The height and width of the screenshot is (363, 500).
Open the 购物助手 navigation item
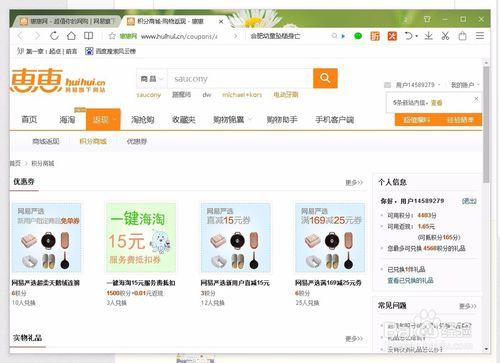282,119
